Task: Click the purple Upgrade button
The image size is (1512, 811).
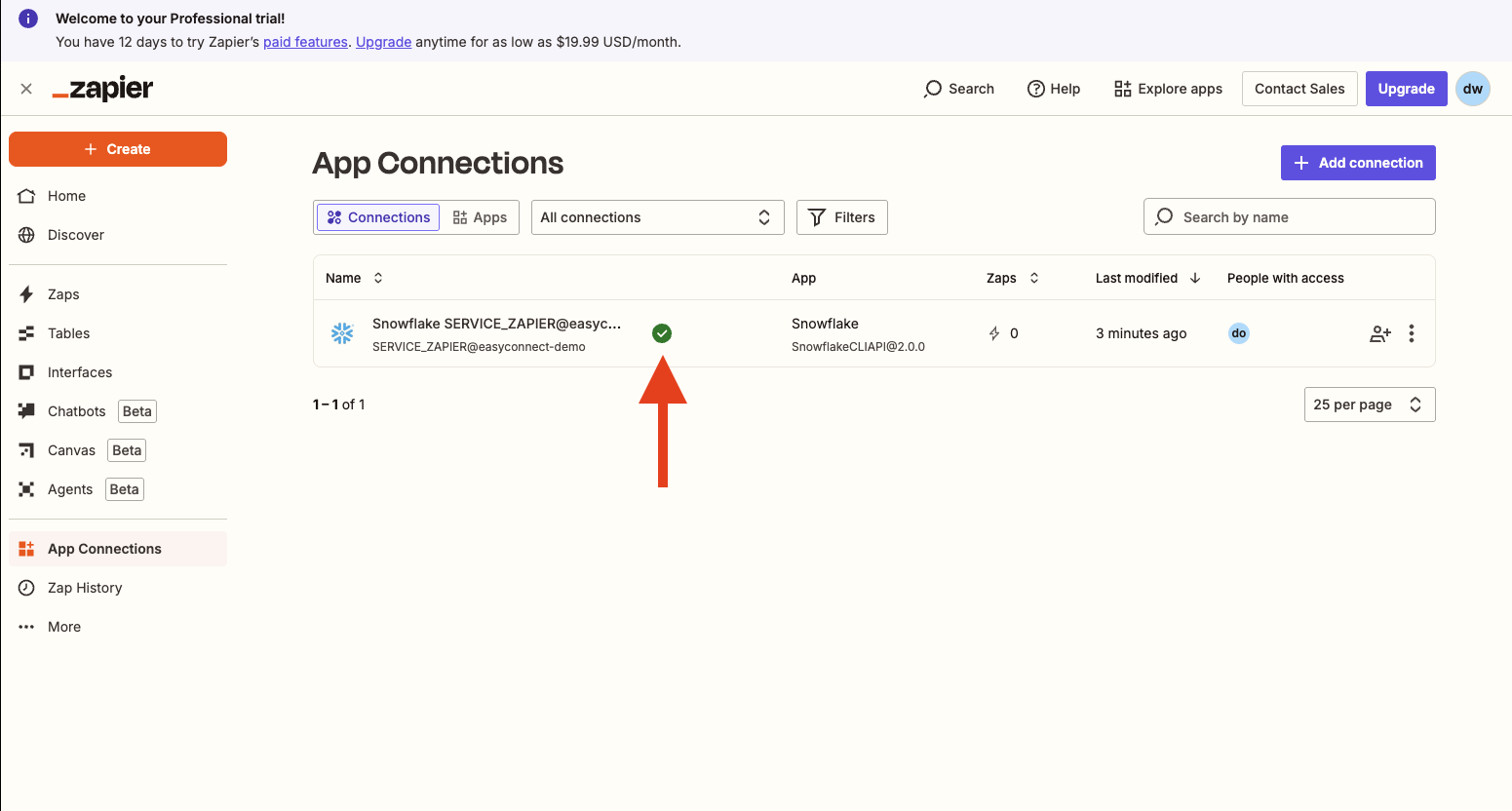Action: (x=1406, y=89)
